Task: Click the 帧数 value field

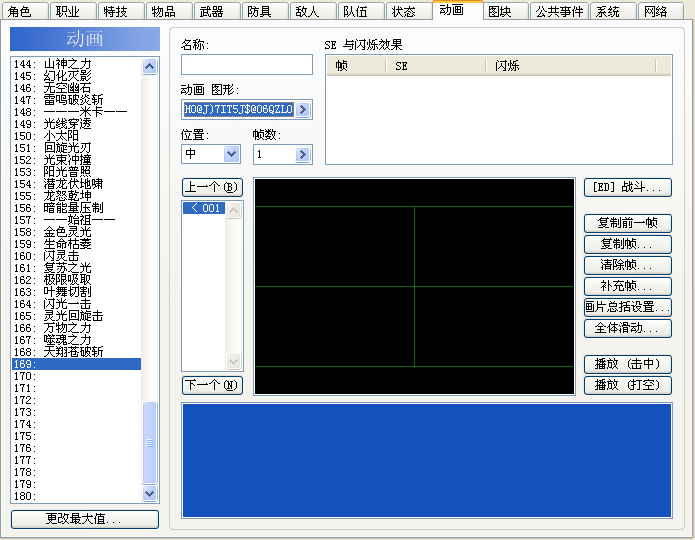Action: (274, 154)
